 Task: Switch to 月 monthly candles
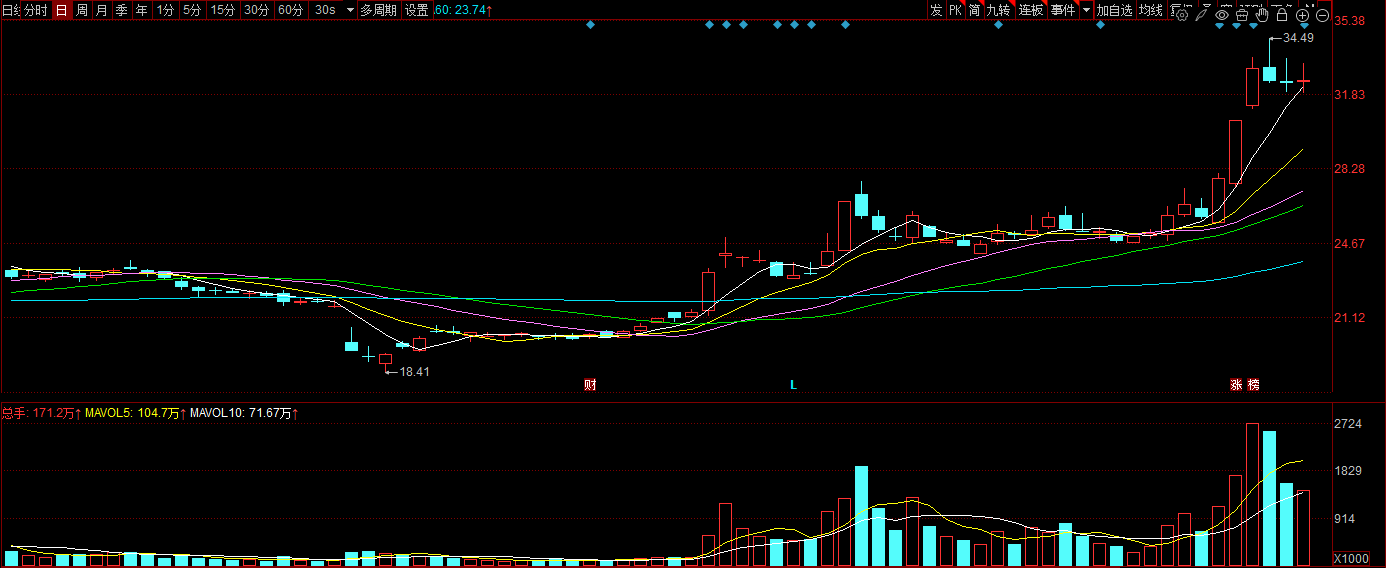101,10
